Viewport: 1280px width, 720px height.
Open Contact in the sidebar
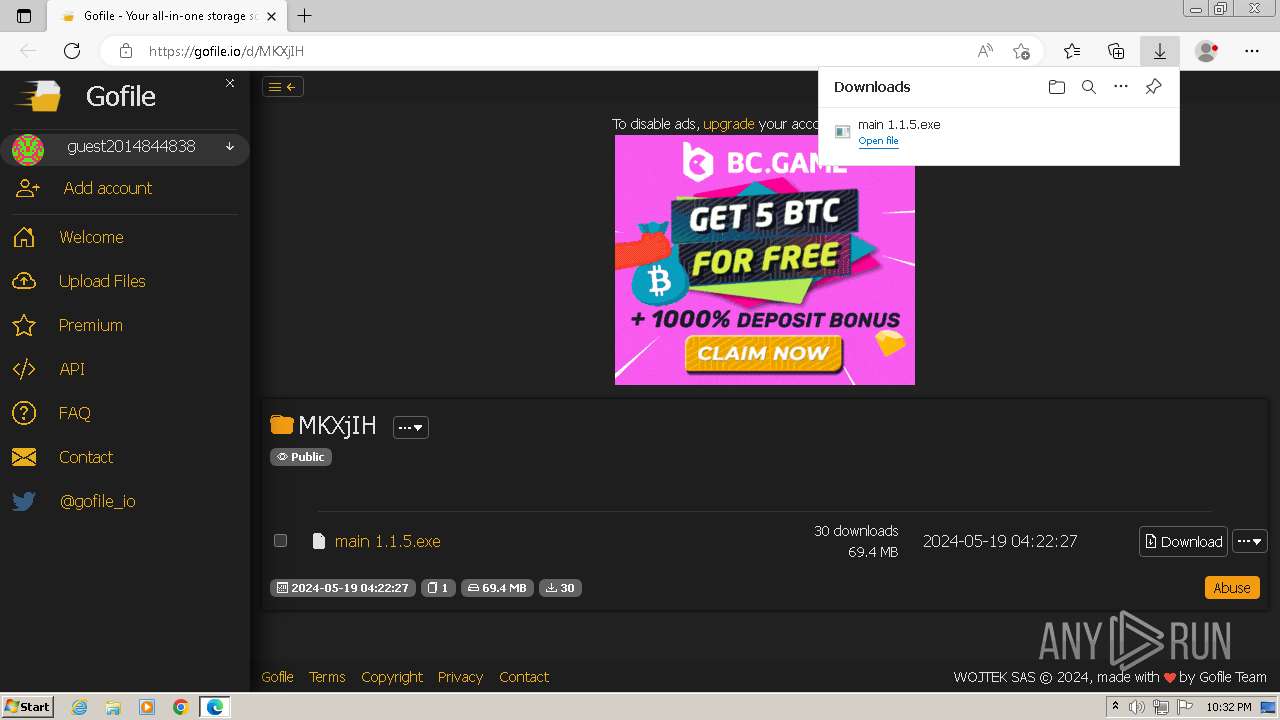pyautogui.click(x=86, y=457)
